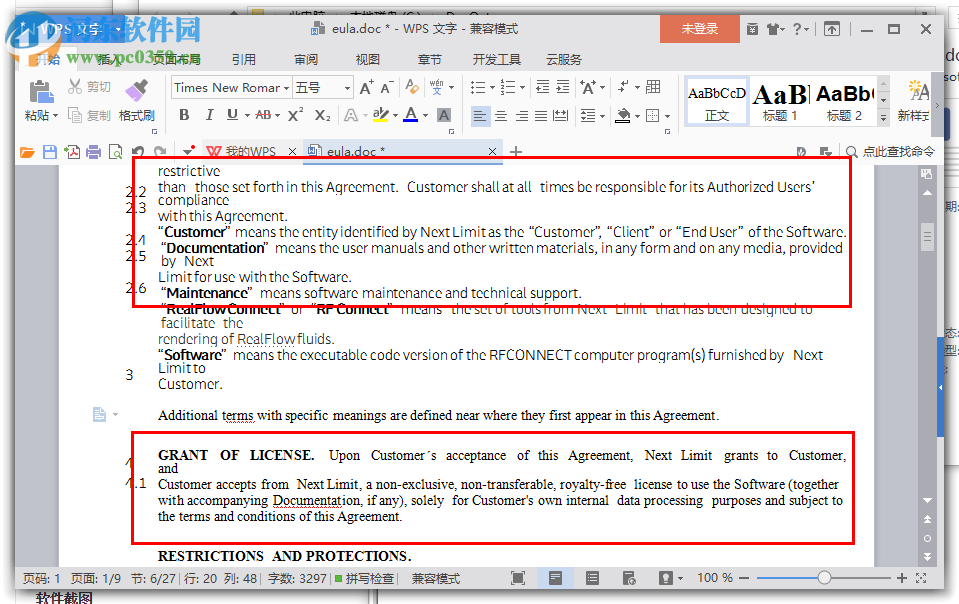Open the font color dropdown arrow
959x604 pixels.
pos(425,114)
